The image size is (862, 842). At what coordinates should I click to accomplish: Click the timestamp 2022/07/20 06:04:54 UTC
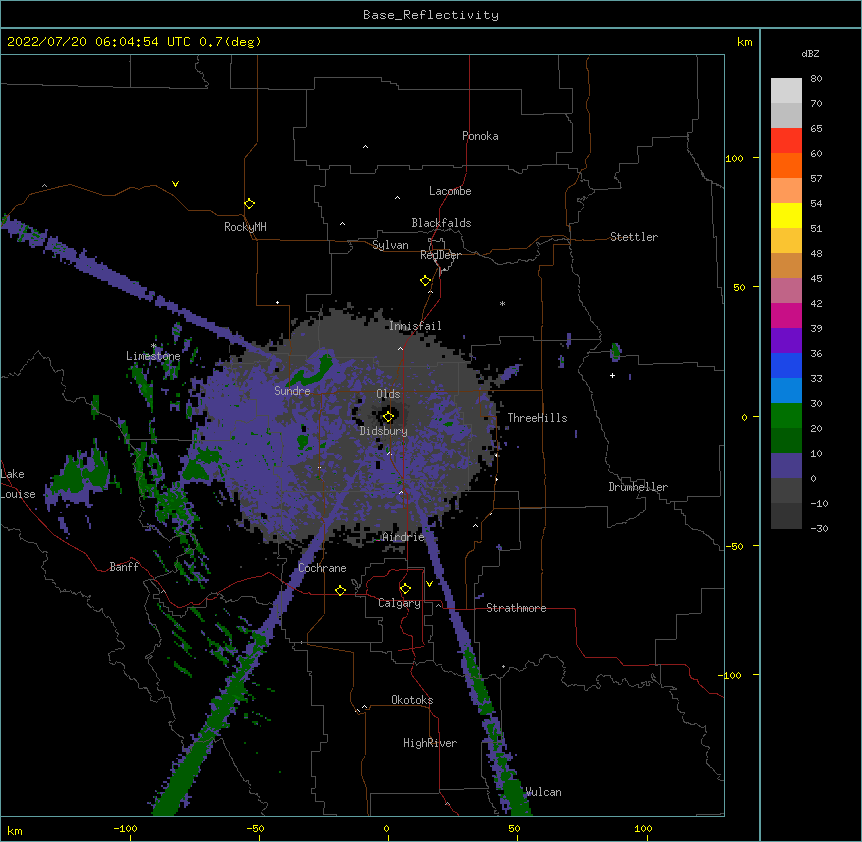pos(98,42)
